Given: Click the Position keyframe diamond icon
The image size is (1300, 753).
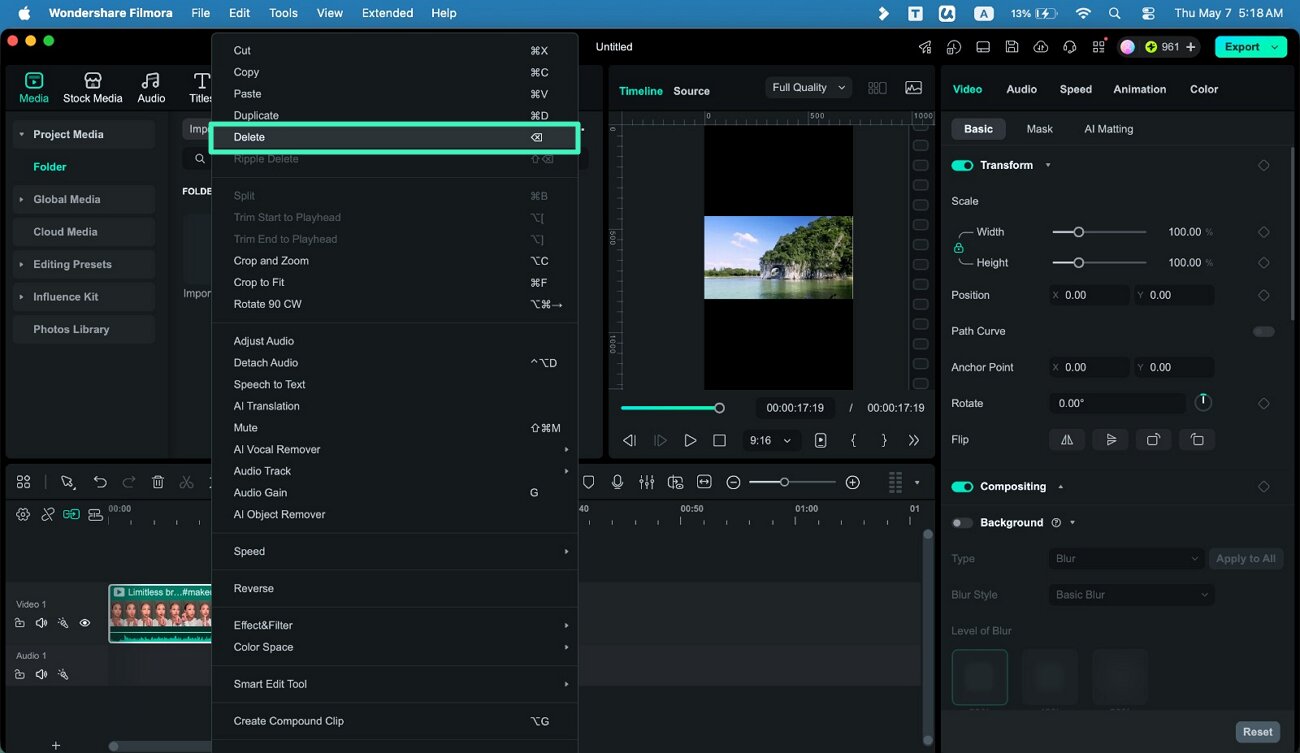Looking at the screenshot, I should 1263,296.
